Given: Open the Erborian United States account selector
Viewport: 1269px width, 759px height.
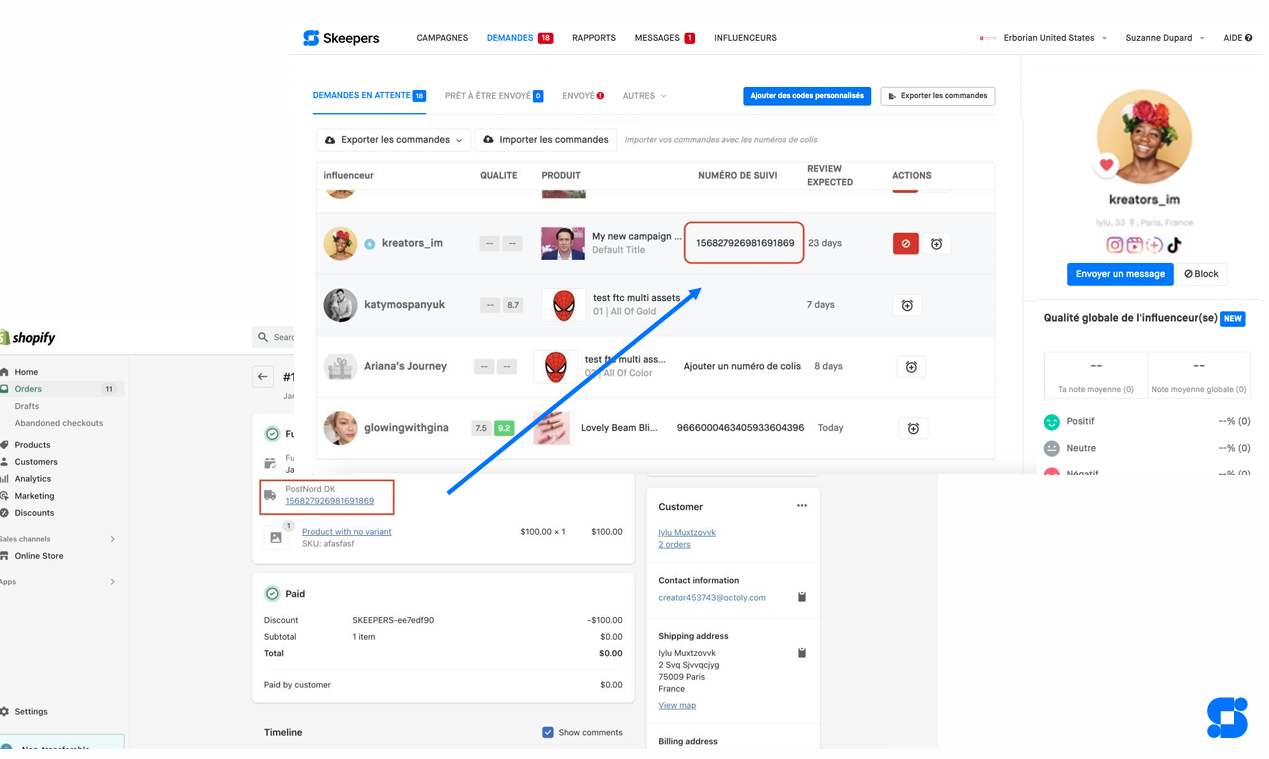Looking at the screenshot, I should tap(1048, 38).
